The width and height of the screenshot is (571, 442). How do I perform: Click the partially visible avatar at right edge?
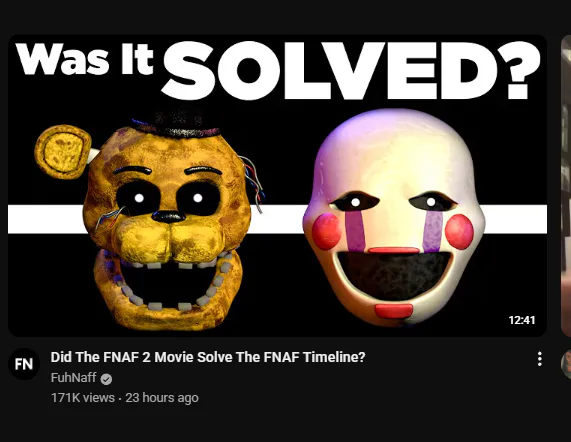566,364
